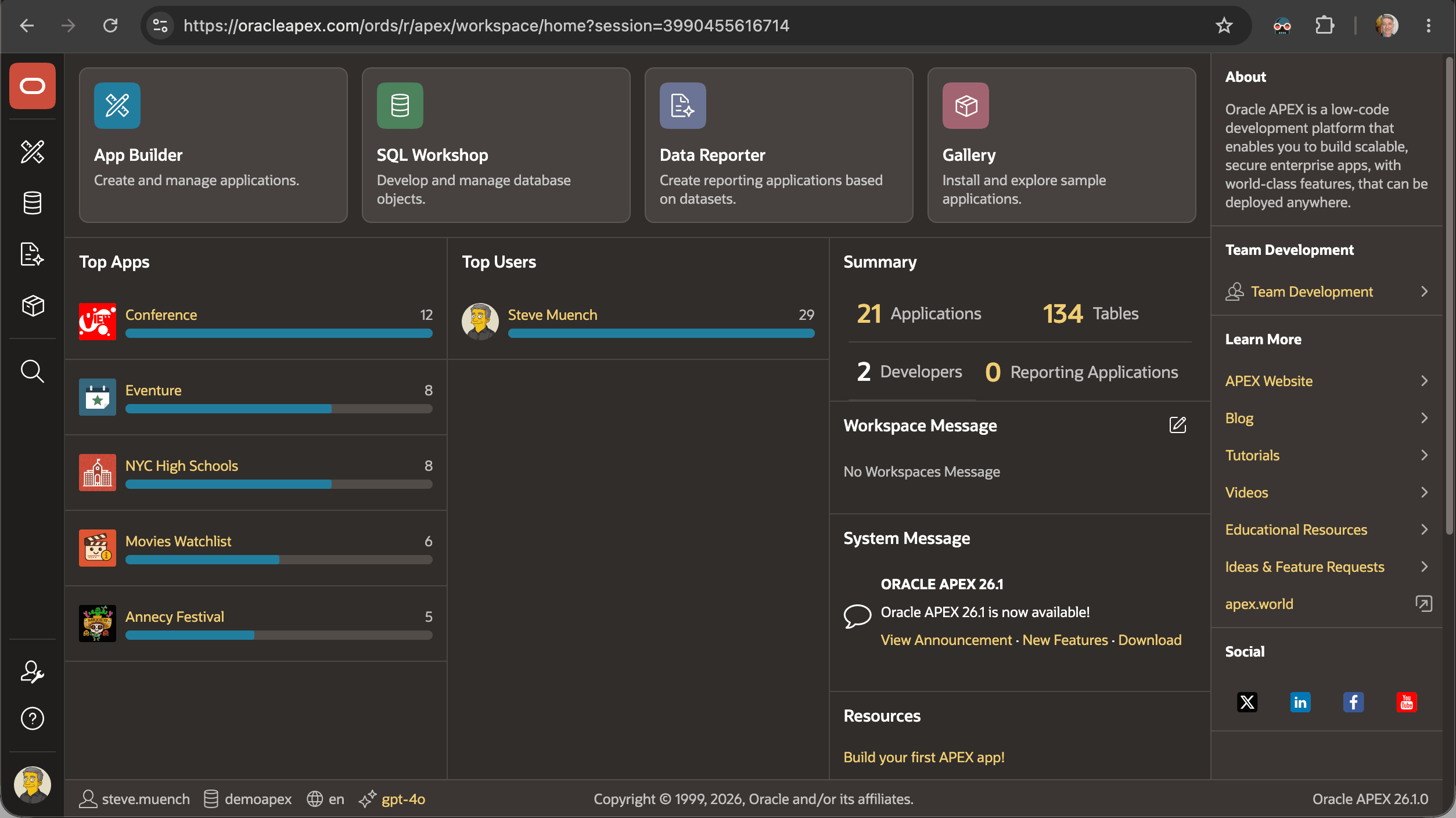Open the Facebook social icon
The image size is (1456, 818).
[x=1353, y=702]
